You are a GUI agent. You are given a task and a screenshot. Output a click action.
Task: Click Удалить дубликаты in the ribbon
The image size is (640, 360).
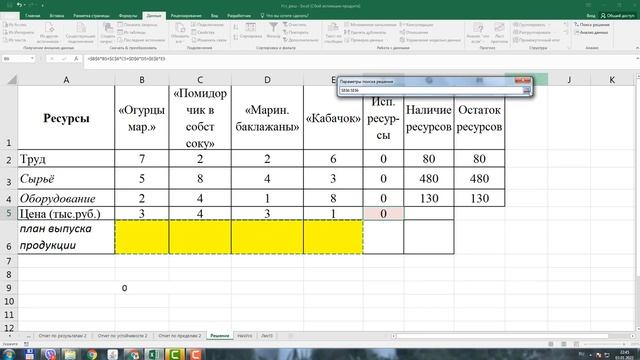pyautogui.click(x=365, y=32)
